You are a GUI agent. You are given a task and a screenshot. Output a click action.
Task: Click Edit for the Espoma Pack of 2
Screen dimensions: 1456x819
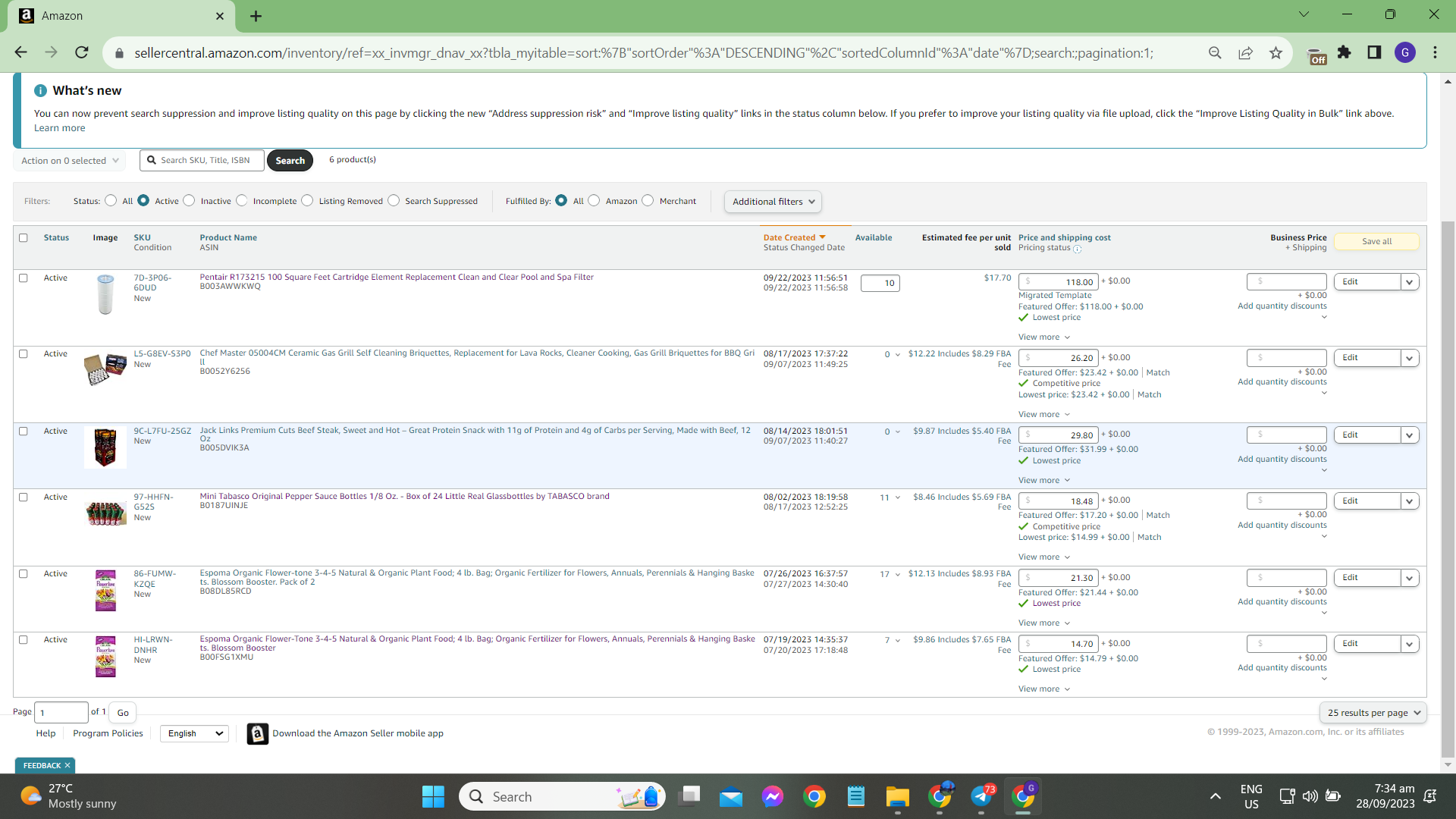click(1367, 578)
